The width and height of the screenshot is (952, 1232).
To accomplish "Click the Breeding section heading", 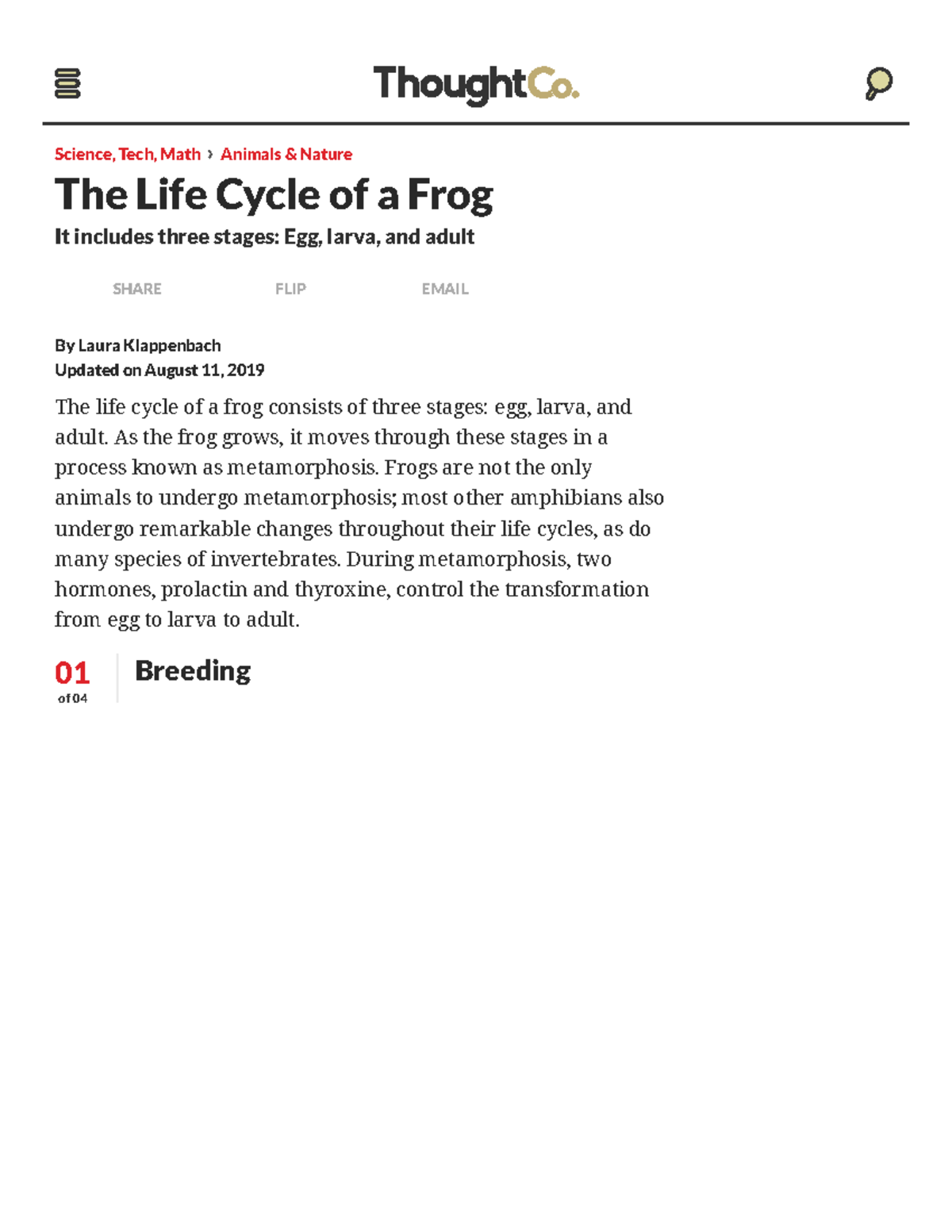I will click(x=192, y=671).
